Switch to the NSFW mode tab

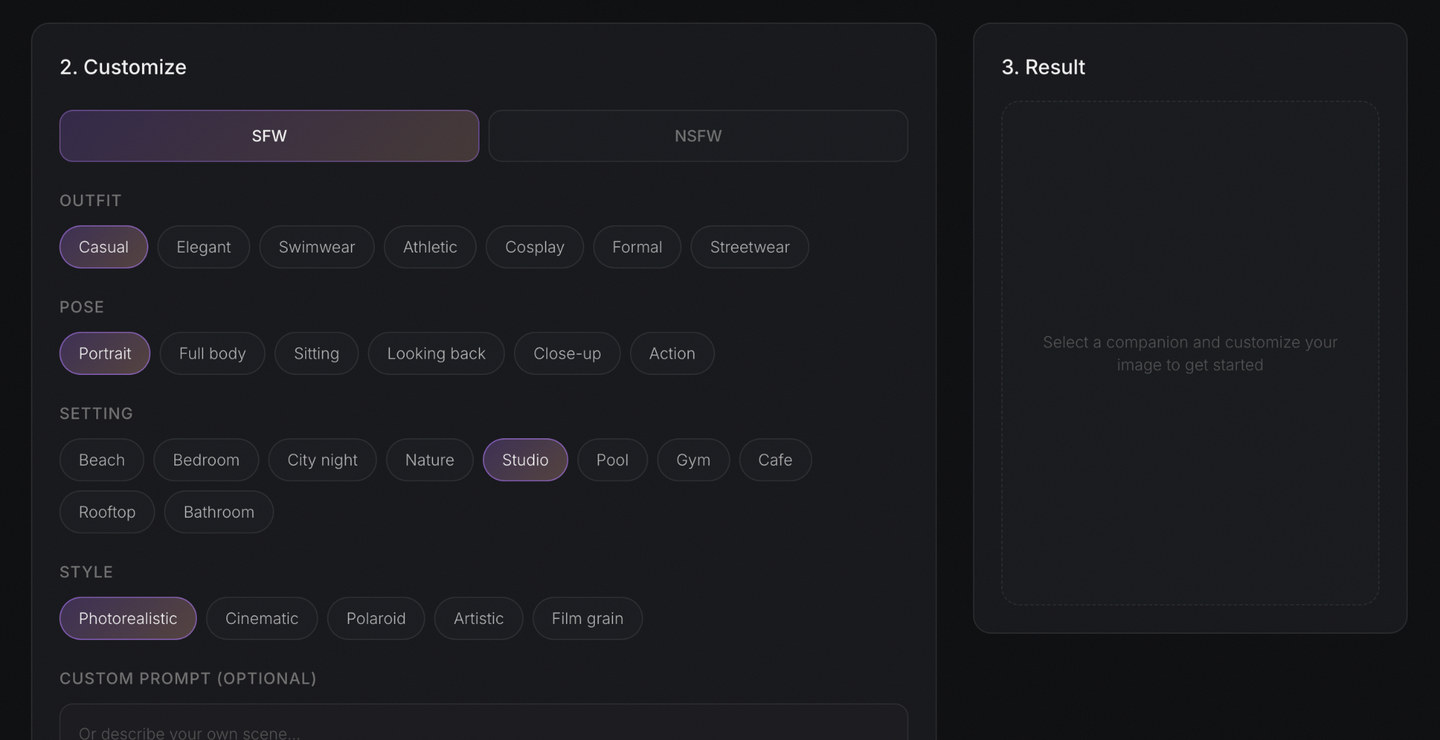tap(698, 136)
